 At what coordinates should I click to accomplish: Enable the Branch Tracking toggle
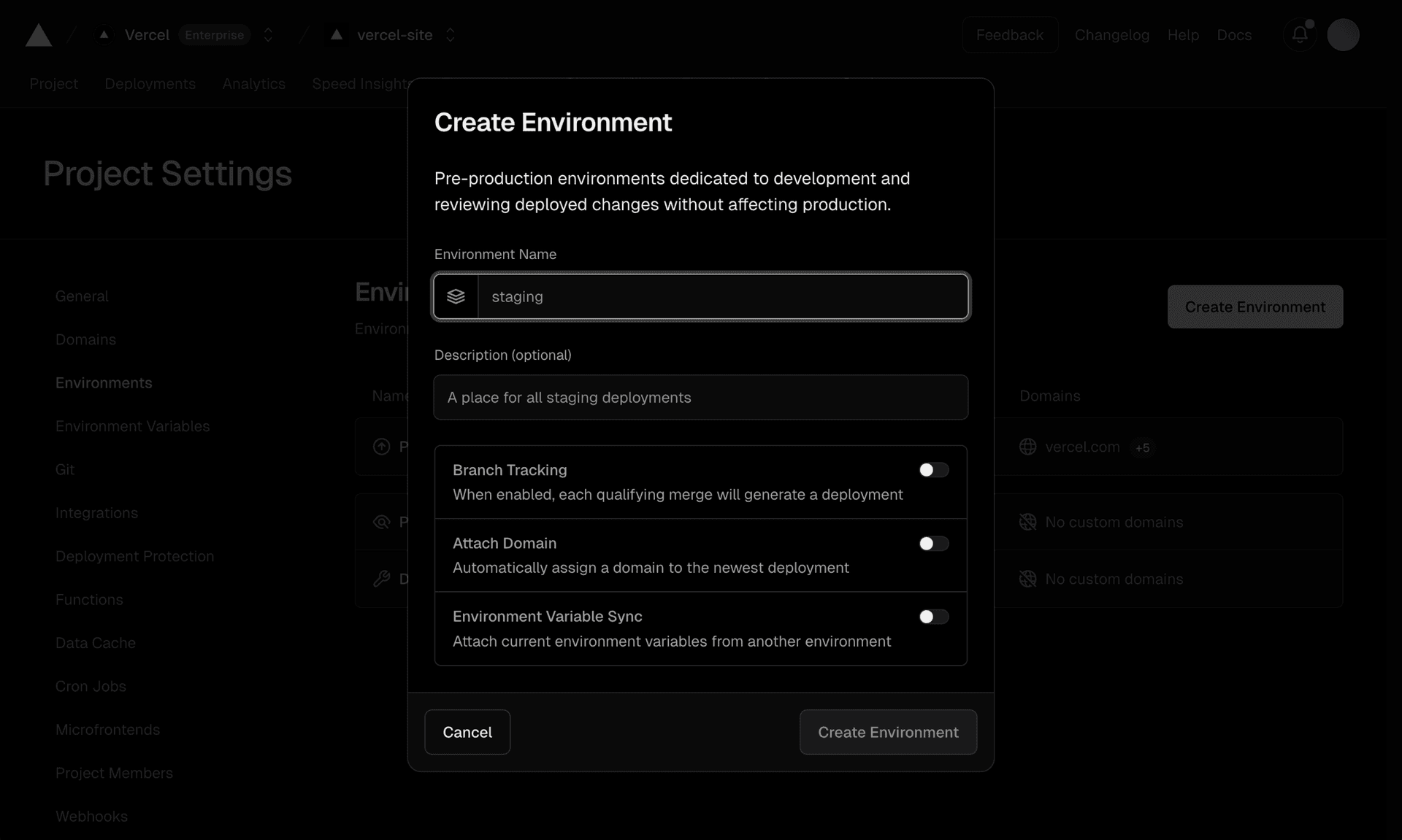tap(933, 470)
